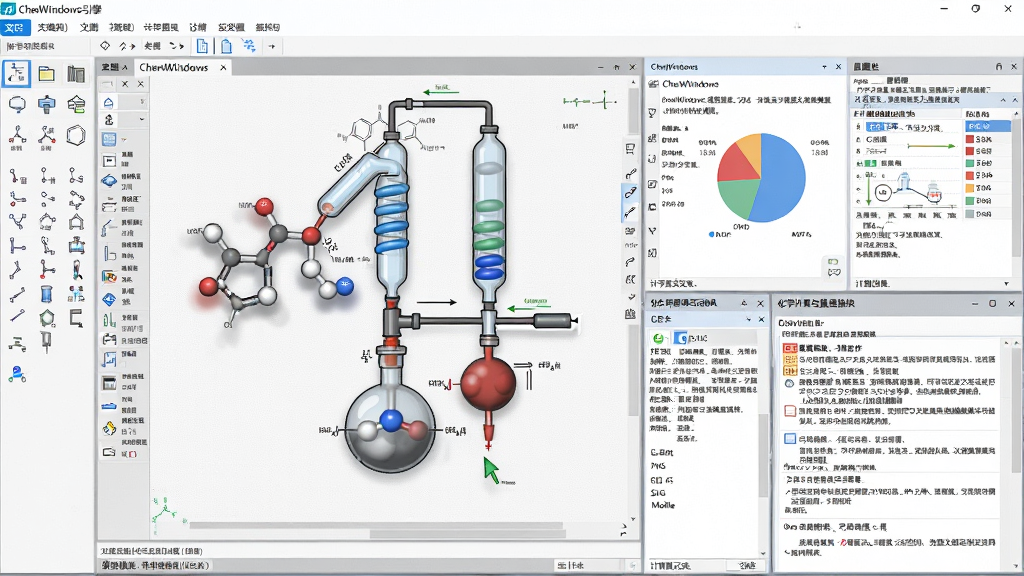Collapse section with chevron in properties panel

tap(1003, 100)
